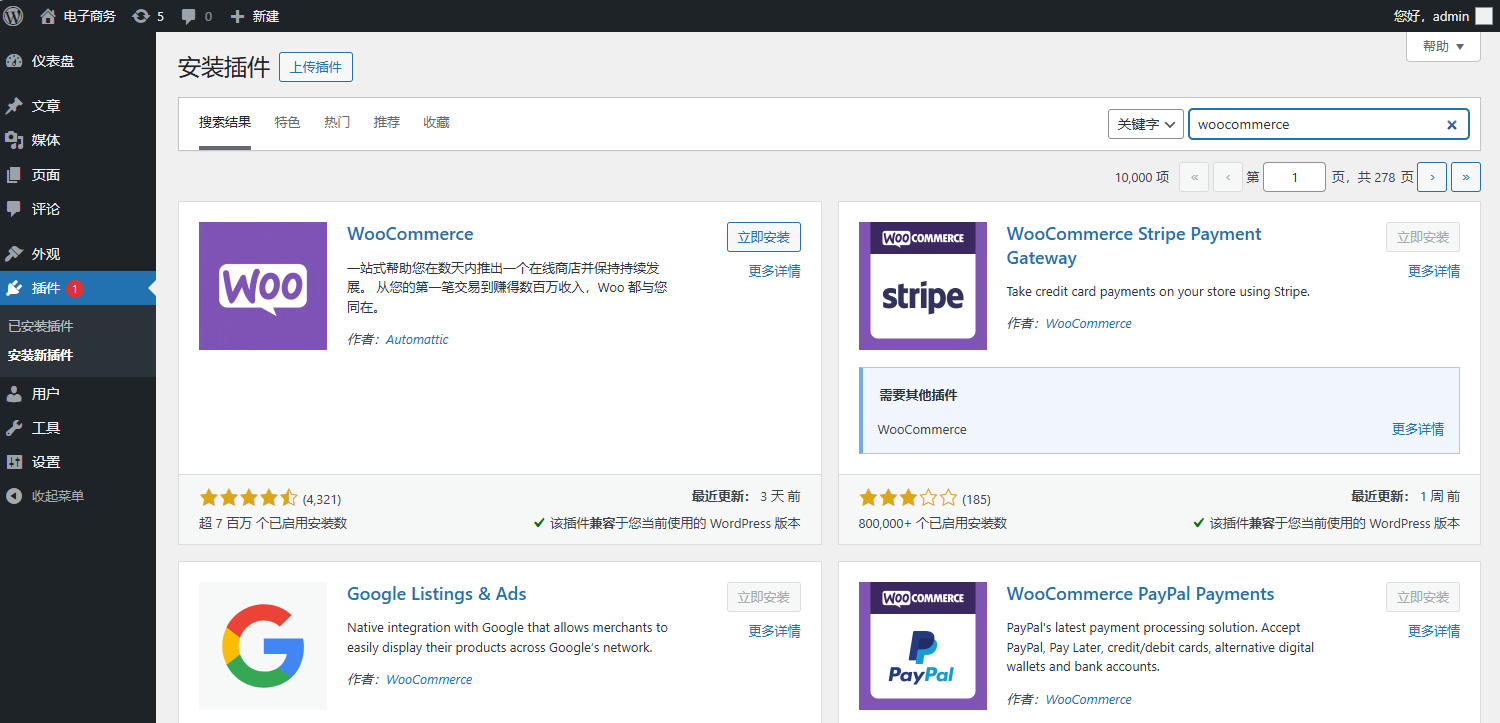Click the current page number field
The image size is (1500, 723).
tap(1294, 177)
